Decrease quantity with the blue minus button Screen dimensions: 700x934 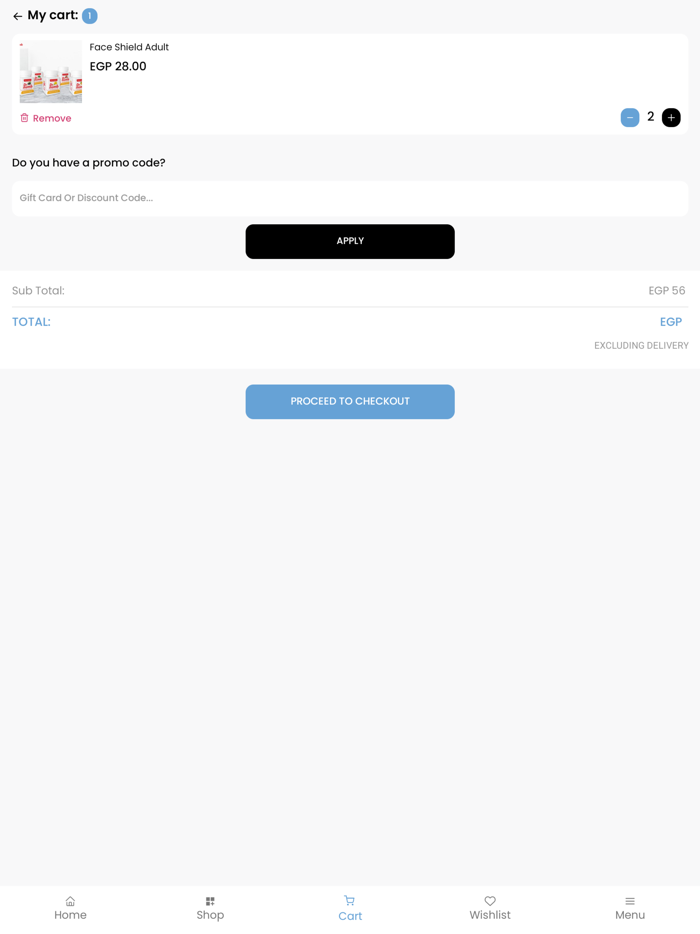630,117
